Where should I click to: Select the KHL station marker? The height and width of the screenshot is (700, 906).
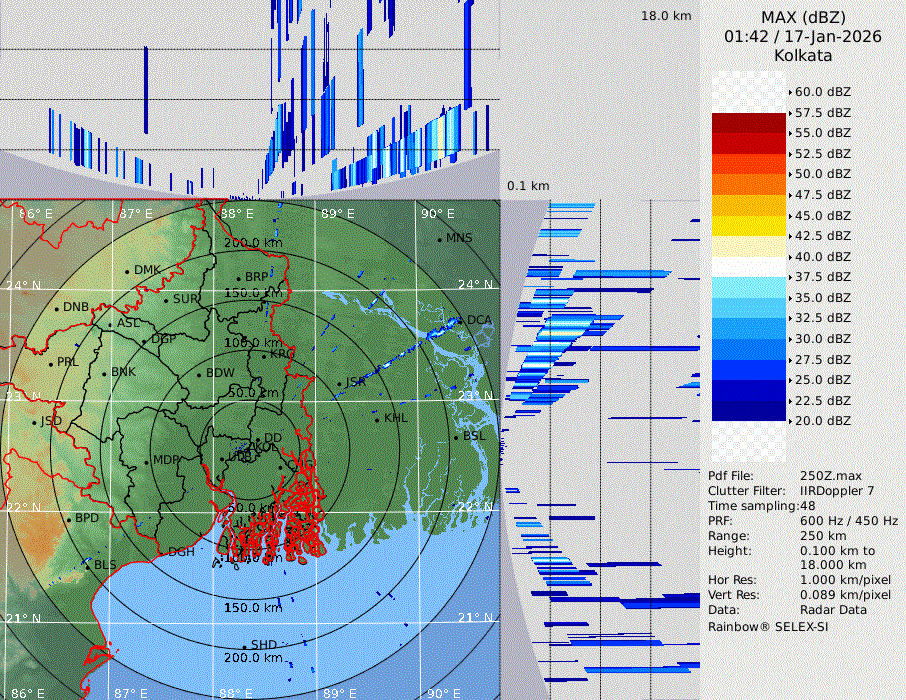377,417
